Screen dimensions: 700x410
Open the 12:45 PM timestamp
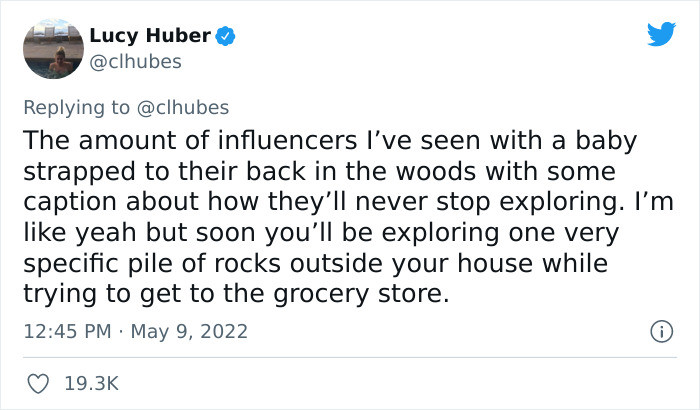point(67,331)
